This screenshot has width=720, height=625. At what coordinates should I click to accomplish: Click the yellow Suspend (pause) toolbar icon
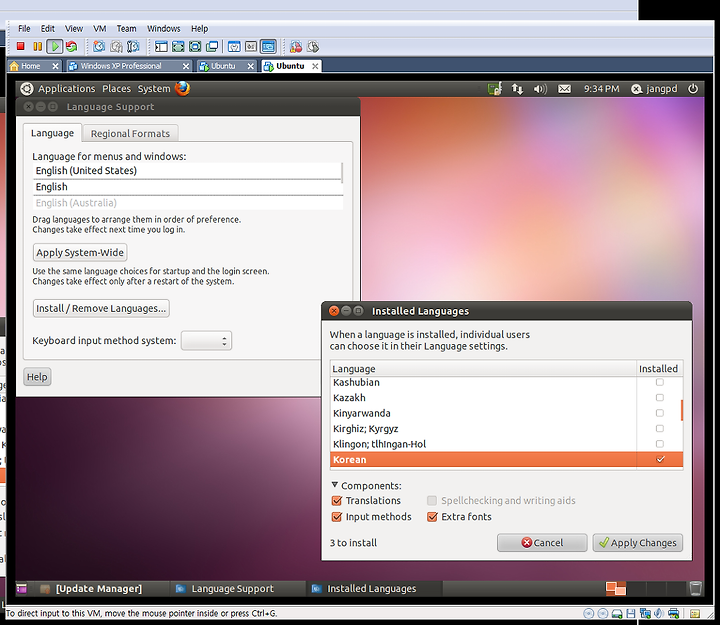[38, 46]
